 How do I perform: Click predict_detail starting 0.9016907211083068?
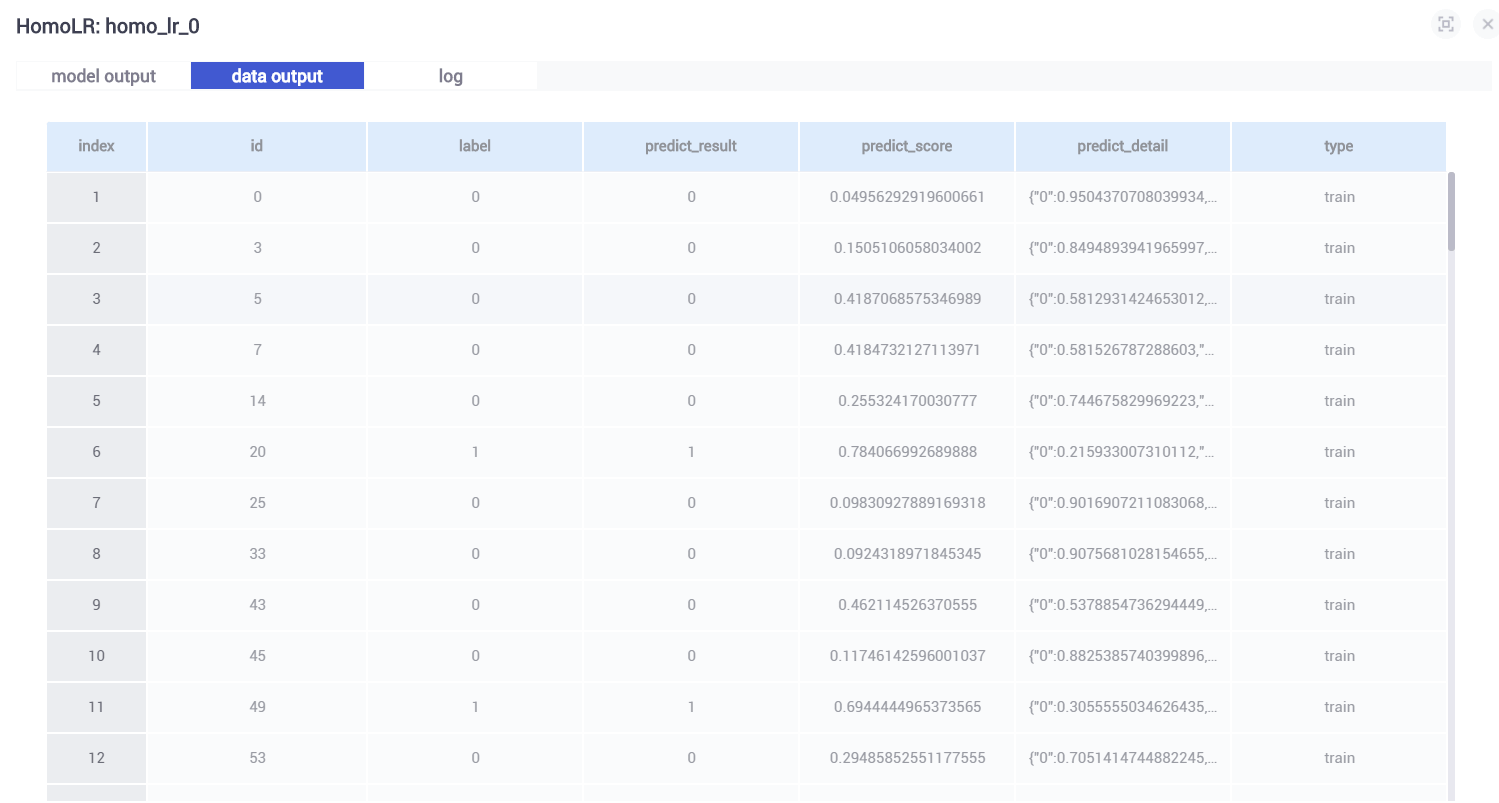(x=1123, y=503)
